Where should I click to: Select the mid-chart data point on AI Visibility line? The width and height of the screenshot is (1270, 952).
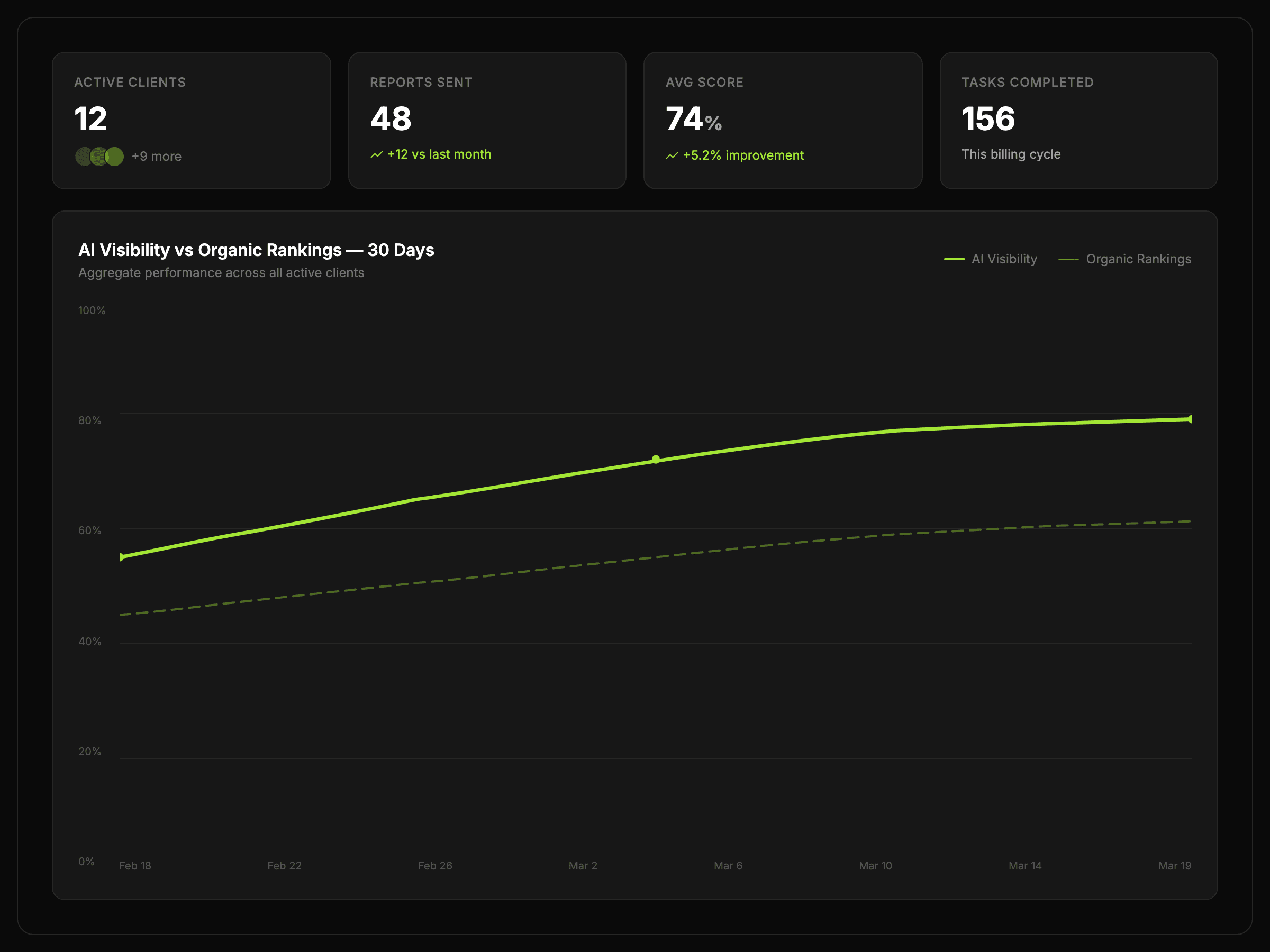[x=655, y=460]
